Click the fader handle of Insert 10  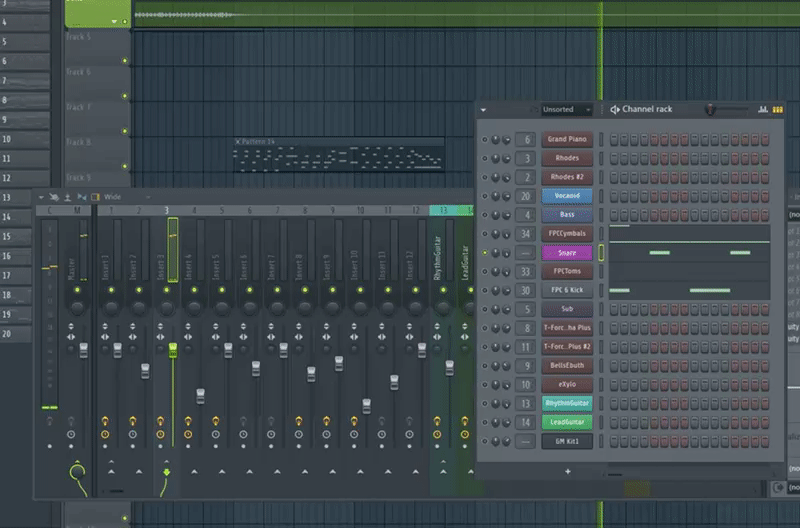[366, 406]
